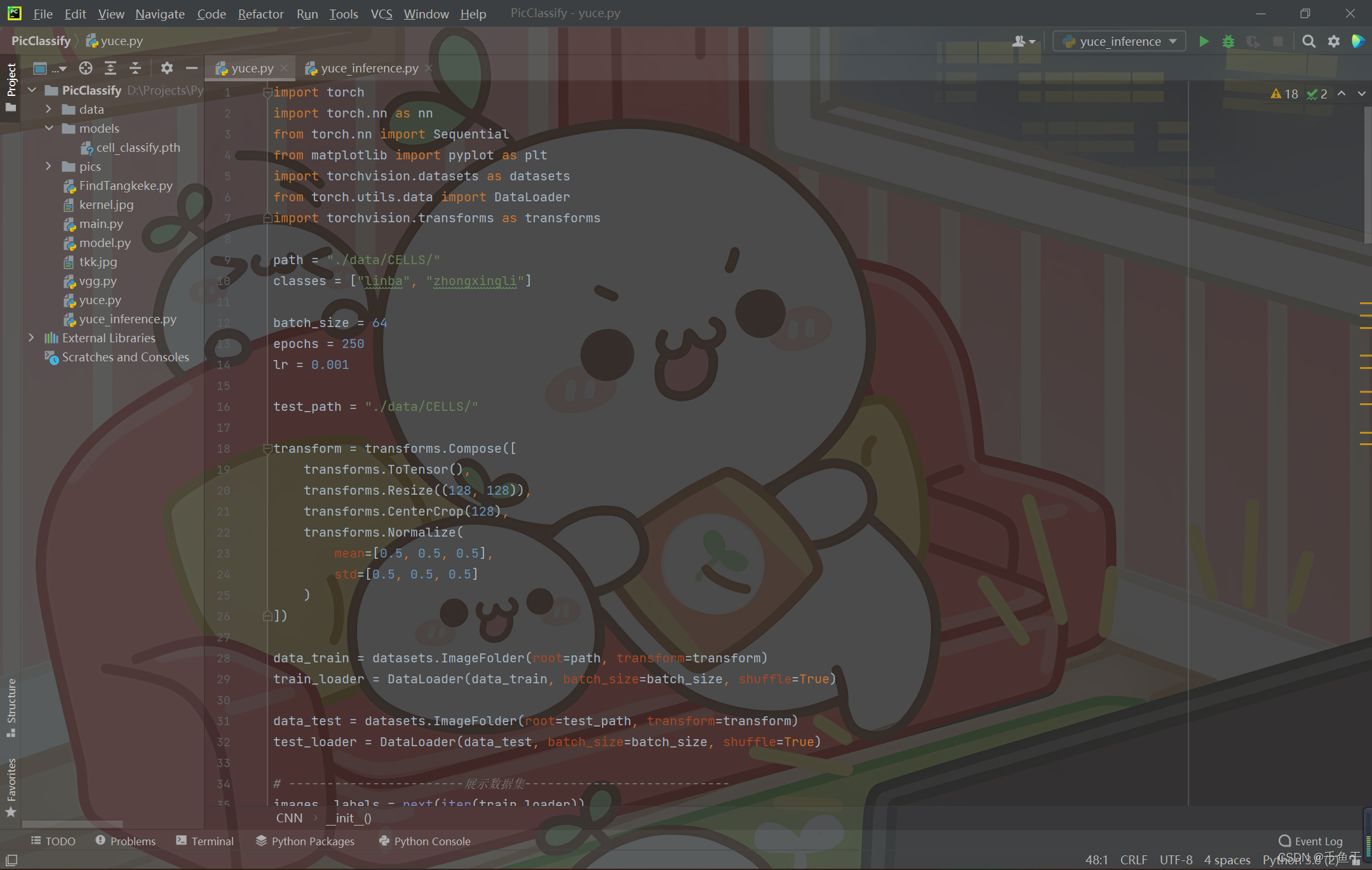Open the VCS menu
The image size is (1372, 870).
pos(381,13)
